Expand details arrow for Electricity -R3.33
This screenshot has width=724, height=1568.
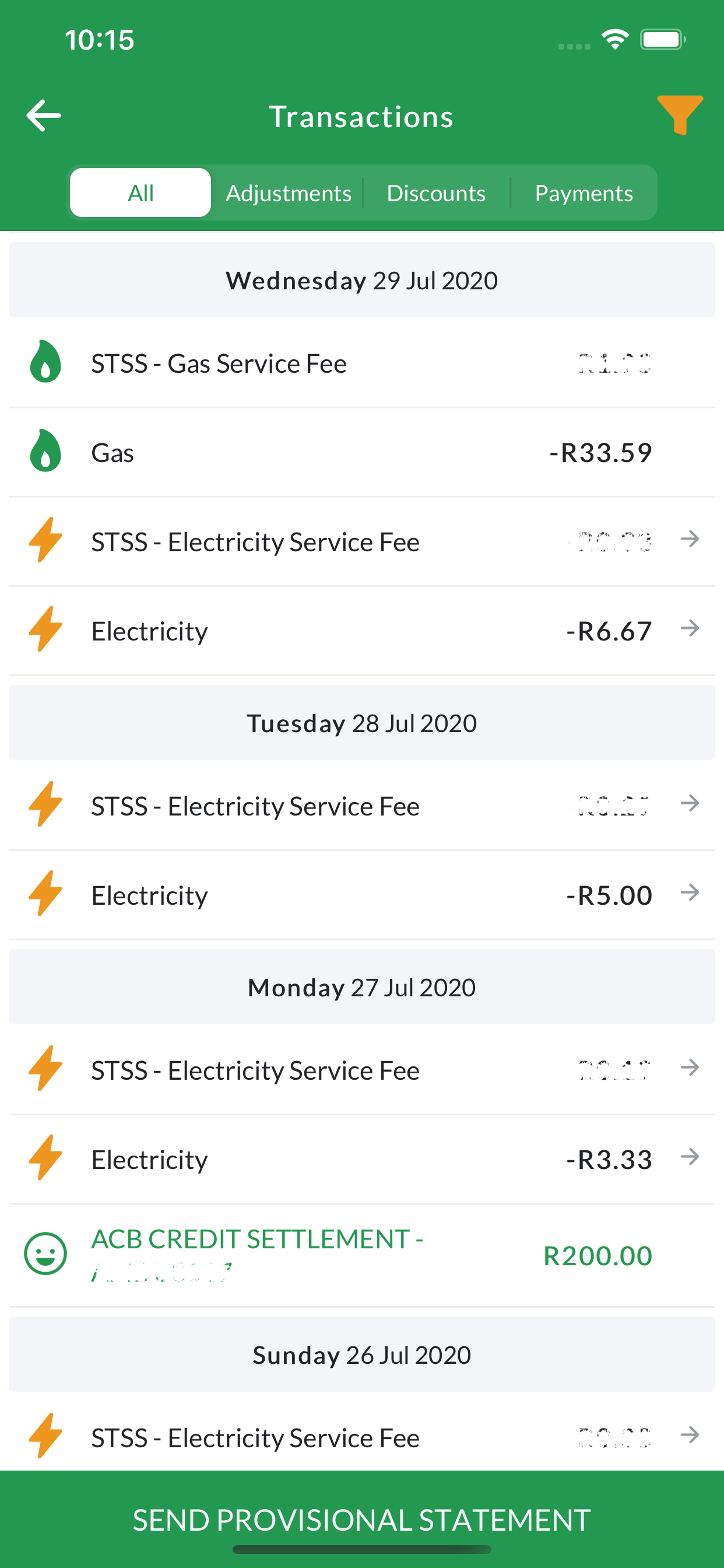[x=690, y=1157]
